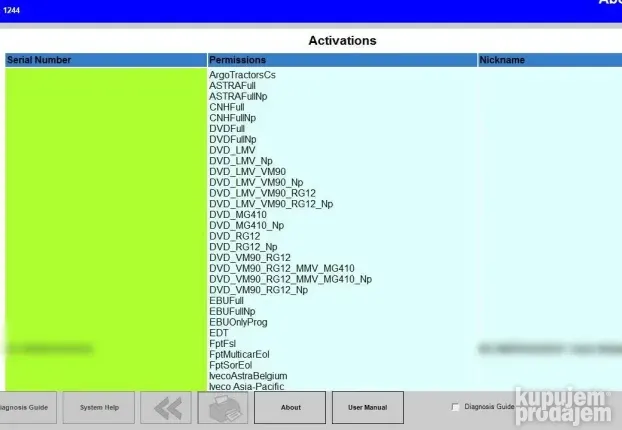
Task: Select the DVD_MG410 permission entry
Action: pos(238,215)
